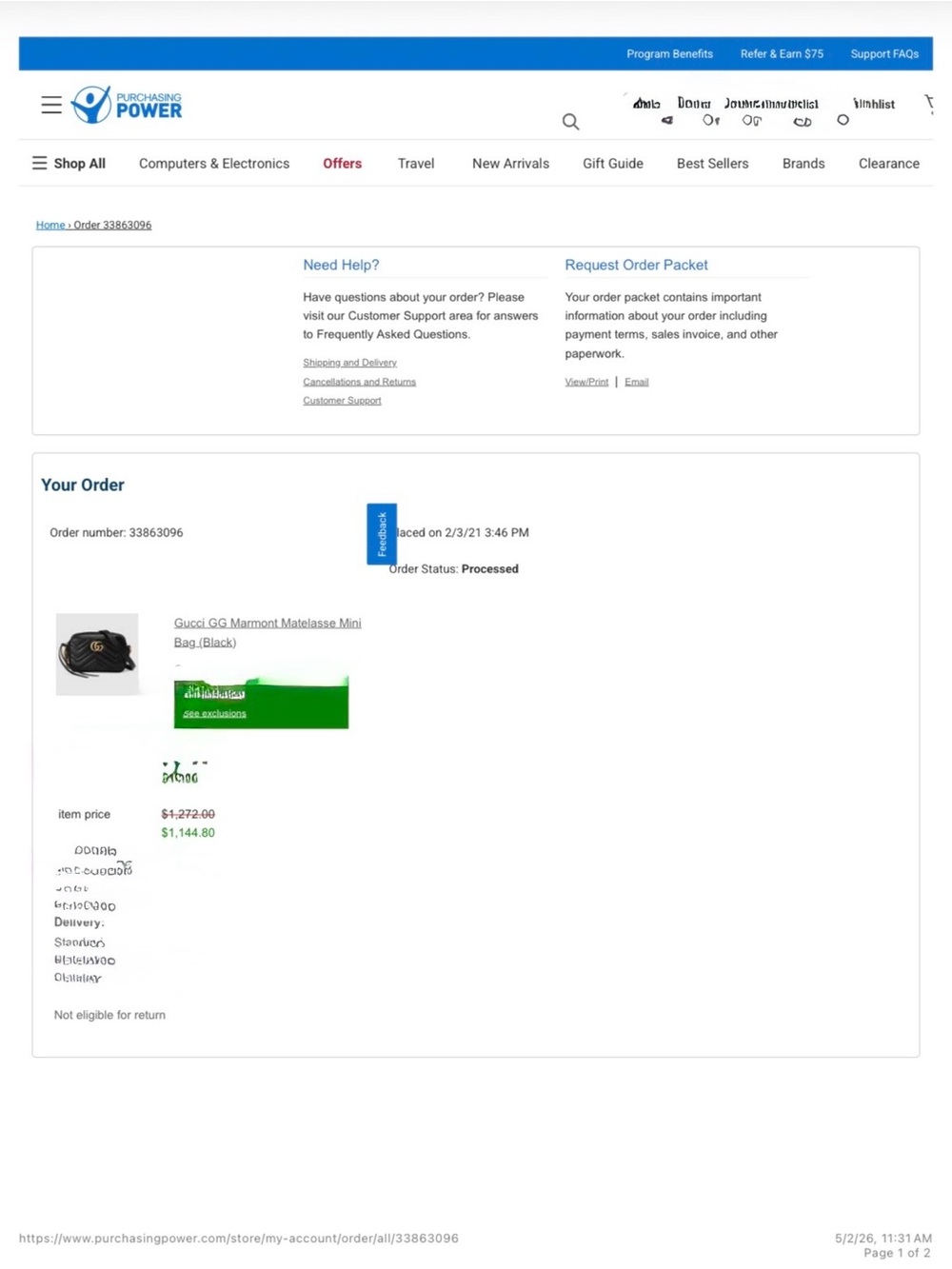Click the Order 33863096 breadcrumb
The height and width of the screenshot is (1269, 952).
tap(112, 225)
